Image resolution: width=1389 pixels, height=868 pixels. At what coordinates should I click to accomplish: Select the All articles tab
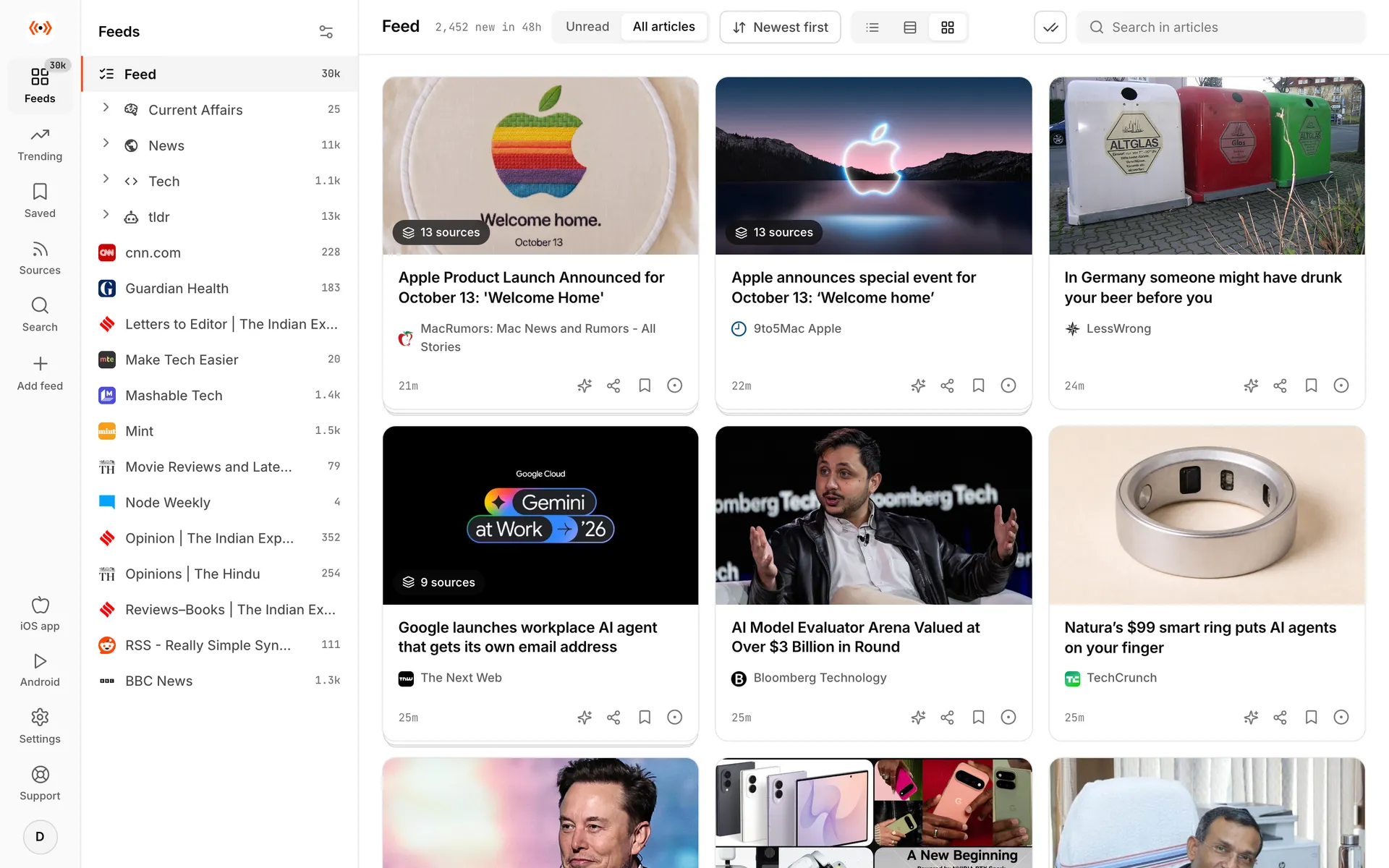663,27
